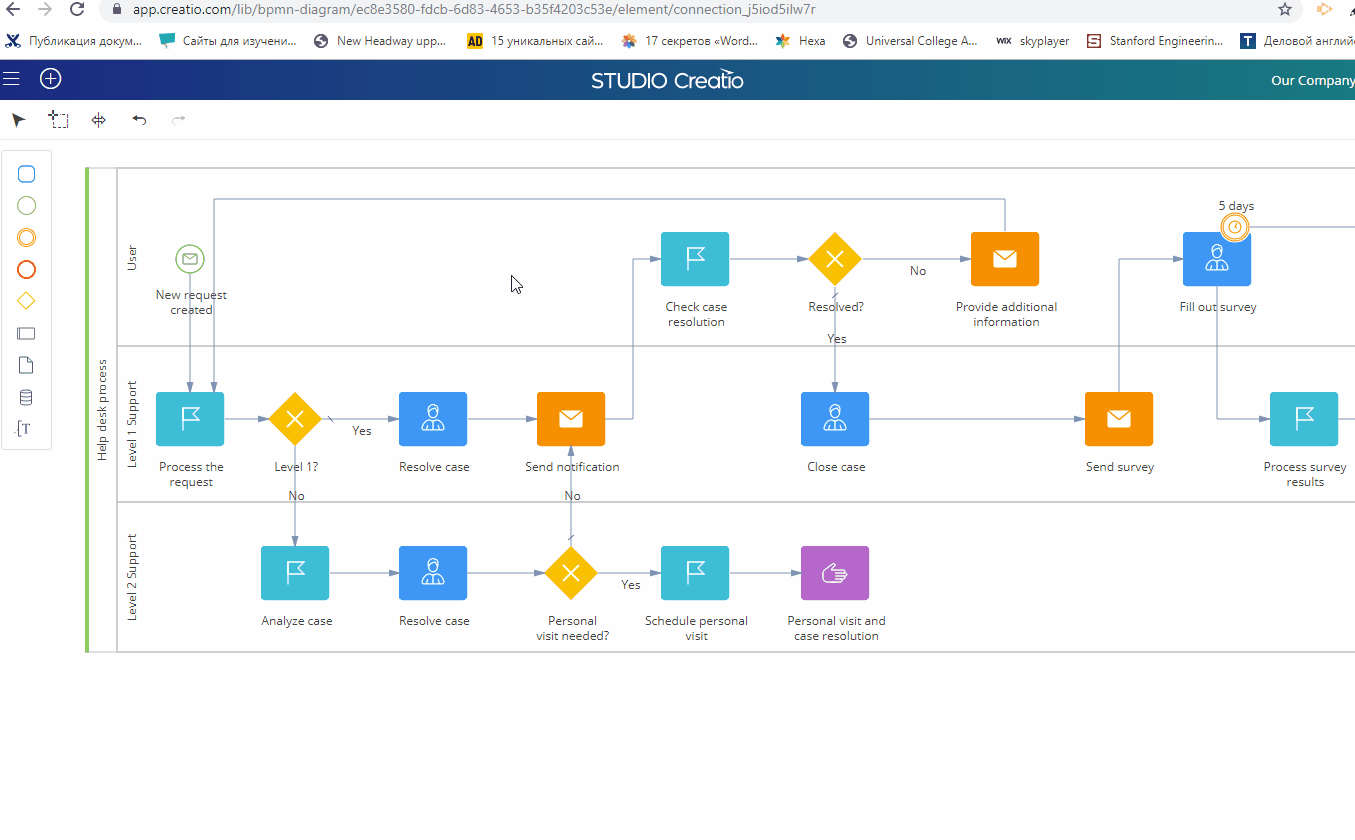
Task: Pick the green start event circle
Action: click(27, 206)
